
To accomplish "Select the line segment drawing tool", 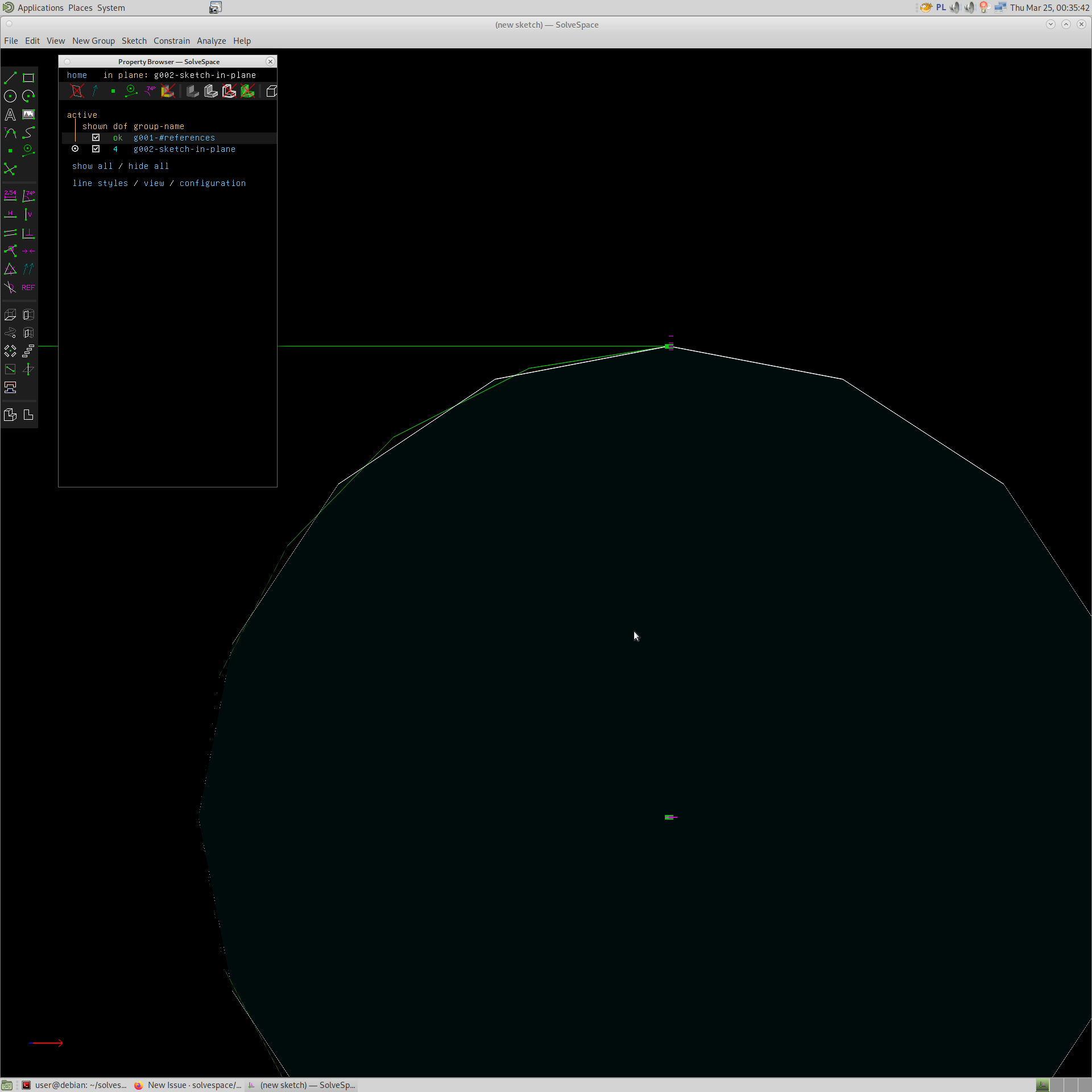I will 10,78.
